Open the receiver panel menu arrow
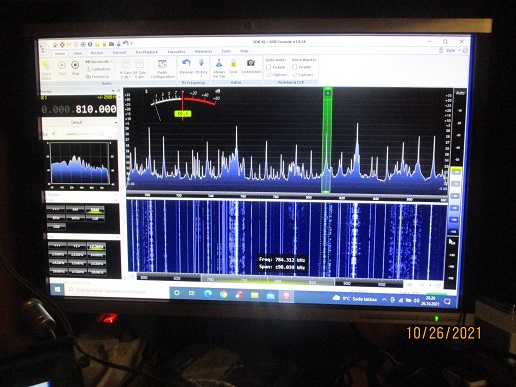 pyautogui.click(x=113, y=90)
